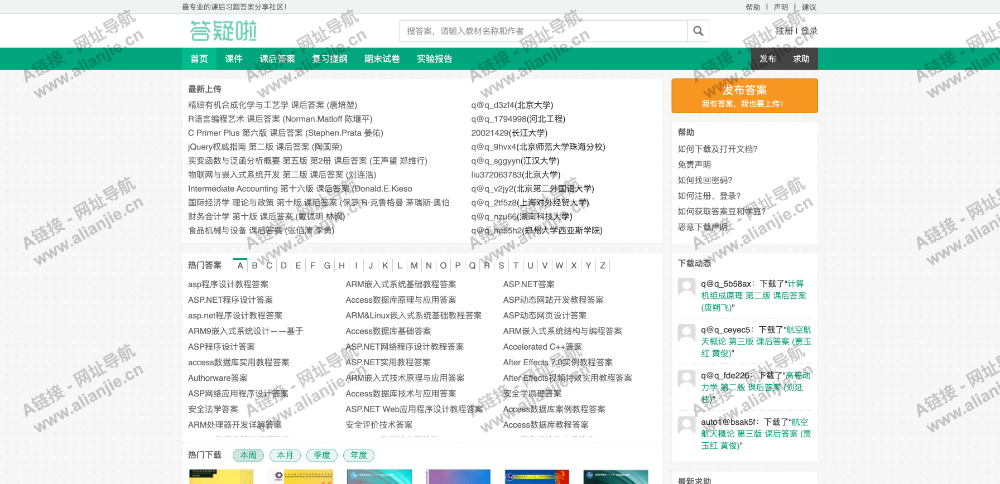
Task: Click the orange 发布答案 button
Action: point(744,96)
